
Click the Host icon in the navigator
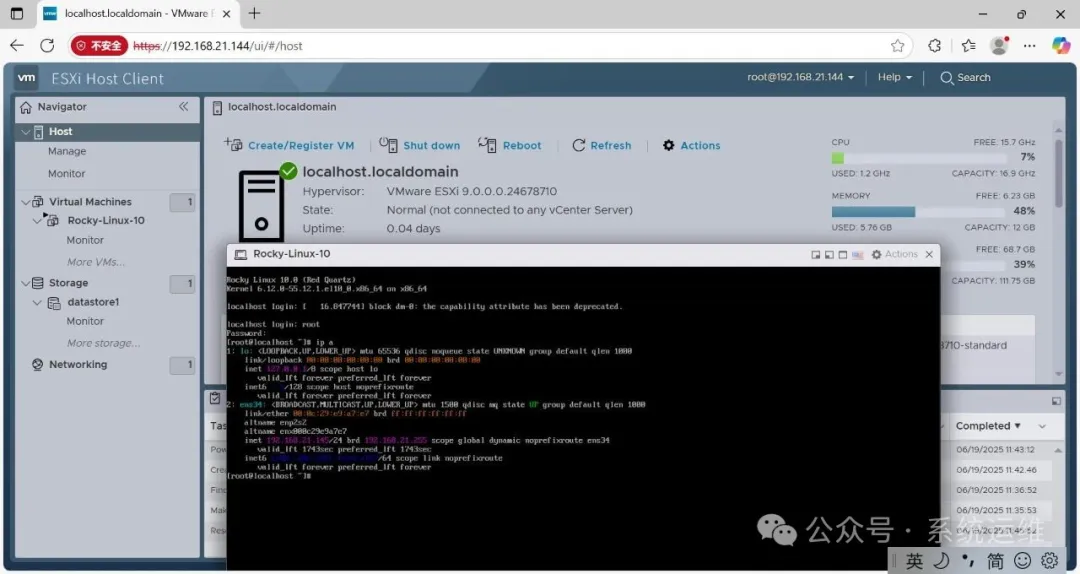coord(39,132)
